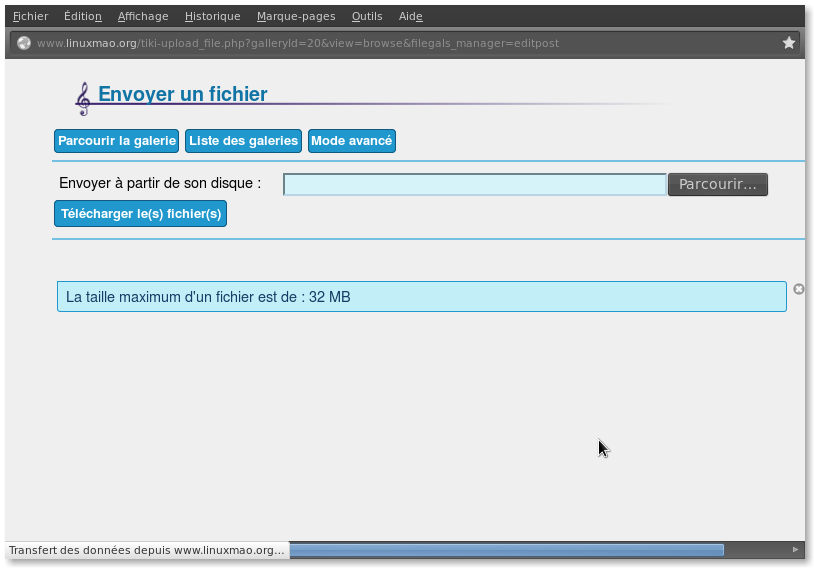The width and height of the screenshot is (814, 568).
Task: Open the Outils menu
Action: coord(367,16)
